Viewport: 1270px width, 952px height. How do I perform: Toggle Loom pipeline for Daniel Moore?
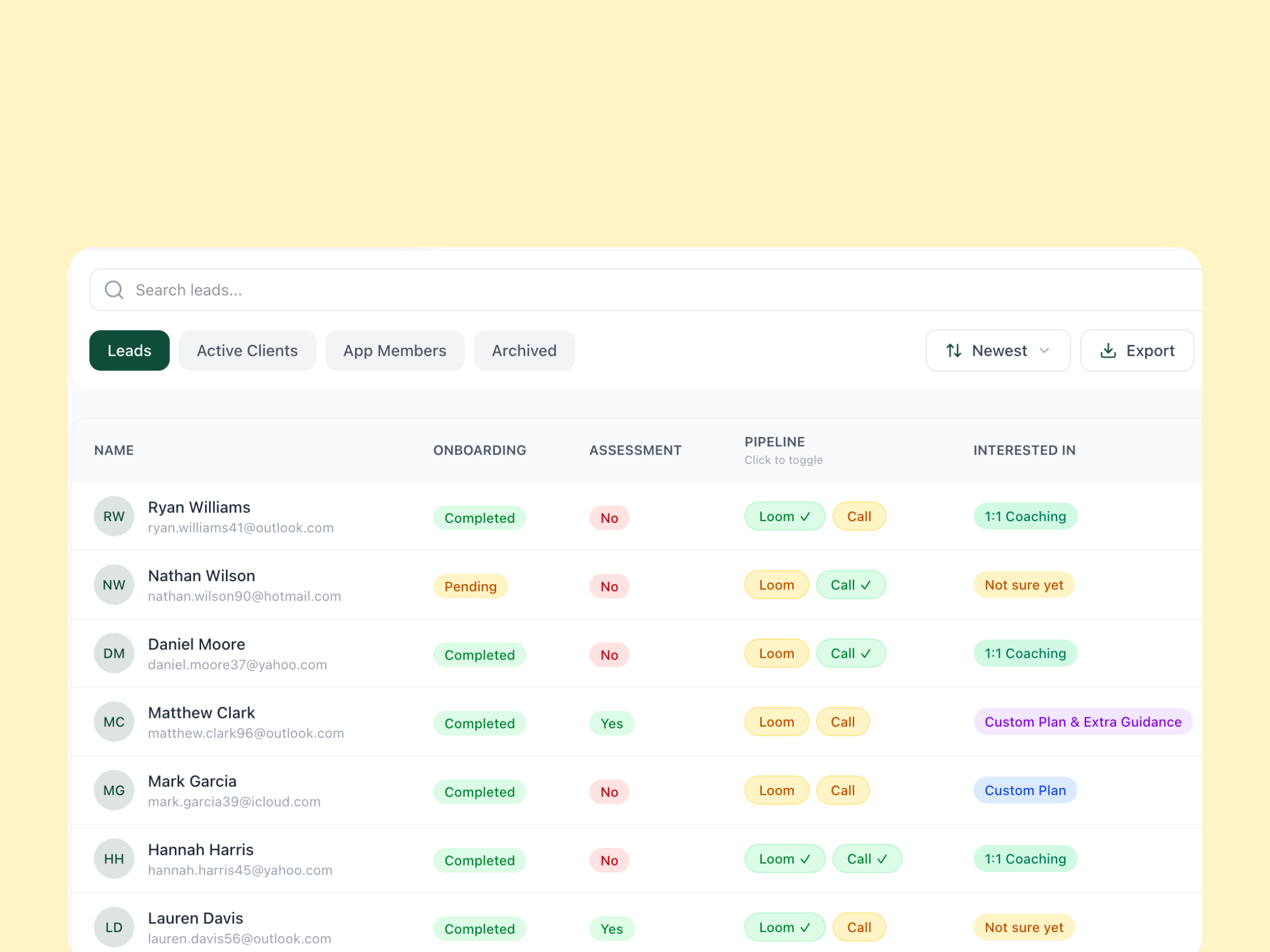(776, 653)
